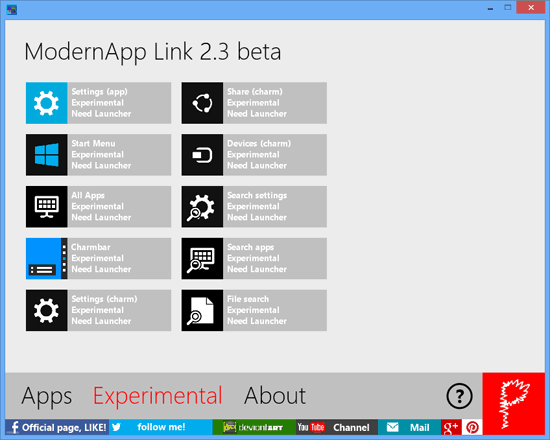Open the Devices (charm) icon
The width and height of the screenshot is (550, 440).
click(202, 155)
